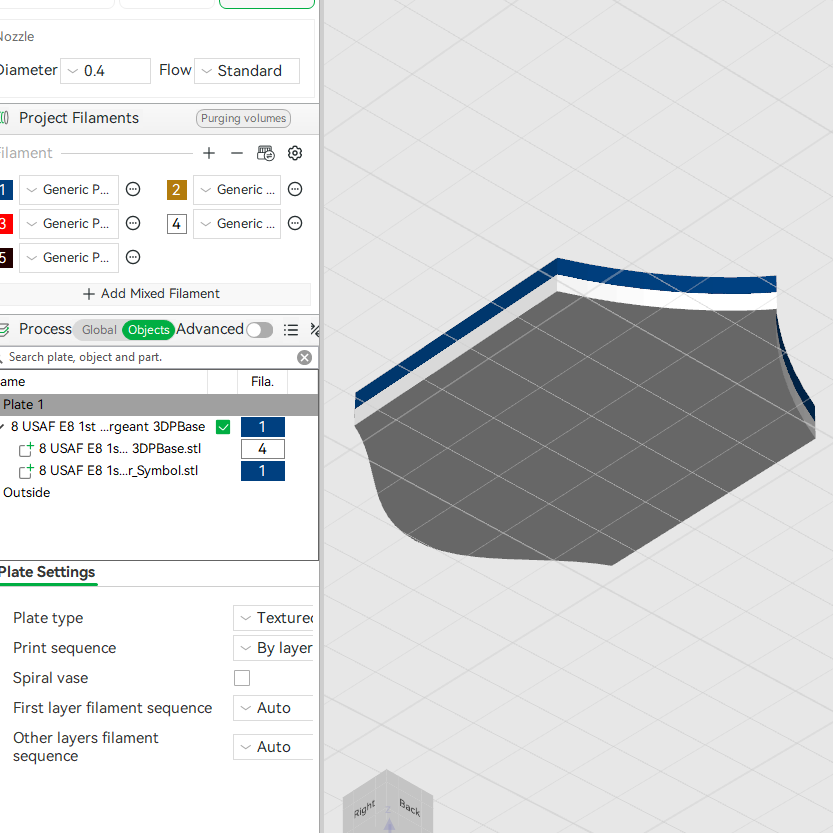Click filament 1 blue color swatch

6,190
